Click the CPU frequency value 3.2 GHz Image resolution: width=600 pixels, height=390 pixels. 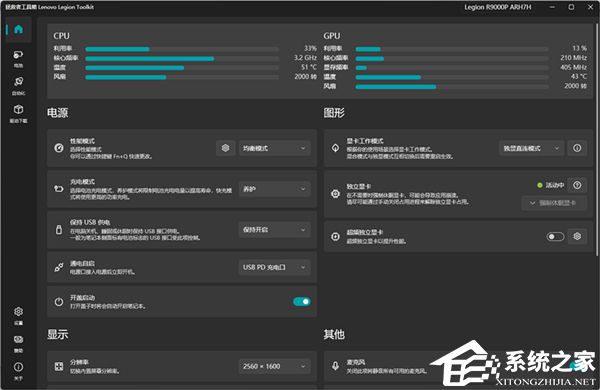pos(305,58)
